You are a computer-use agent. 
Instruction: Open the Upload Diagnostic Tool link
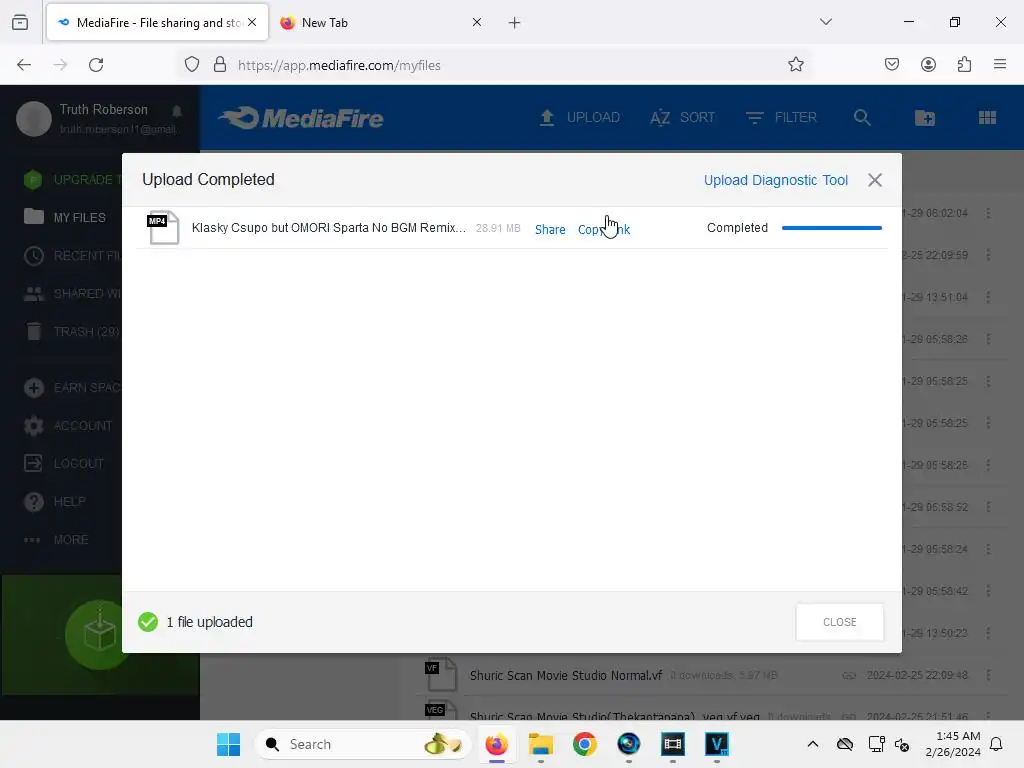(x=775, y=180)
